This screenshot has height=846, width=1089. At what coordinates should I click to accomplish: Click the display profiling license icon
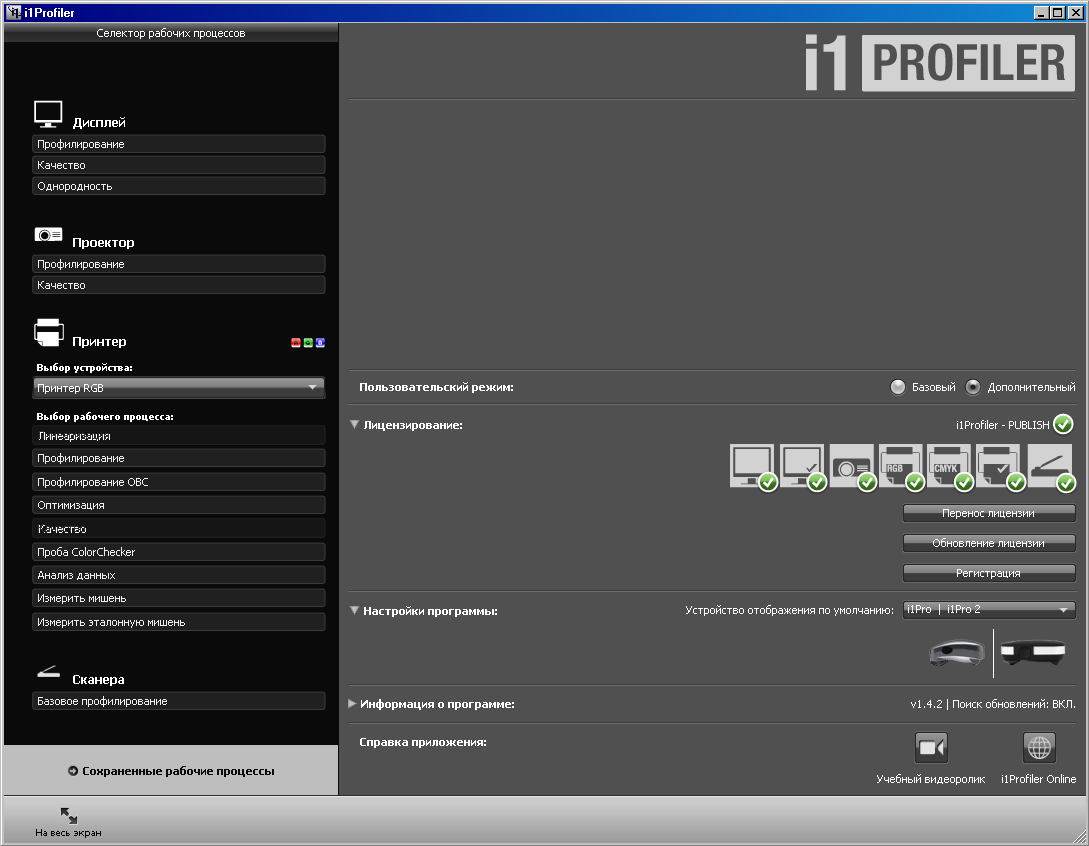pos(753,467)
